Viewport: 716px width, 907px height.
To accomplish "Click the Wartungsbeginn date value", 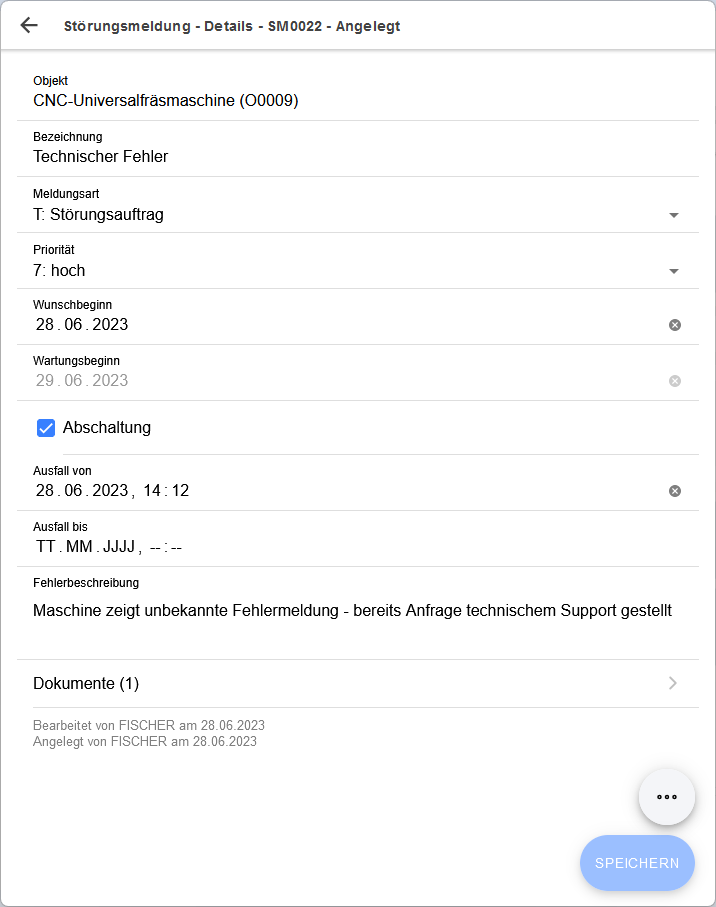I will point(82,381).
